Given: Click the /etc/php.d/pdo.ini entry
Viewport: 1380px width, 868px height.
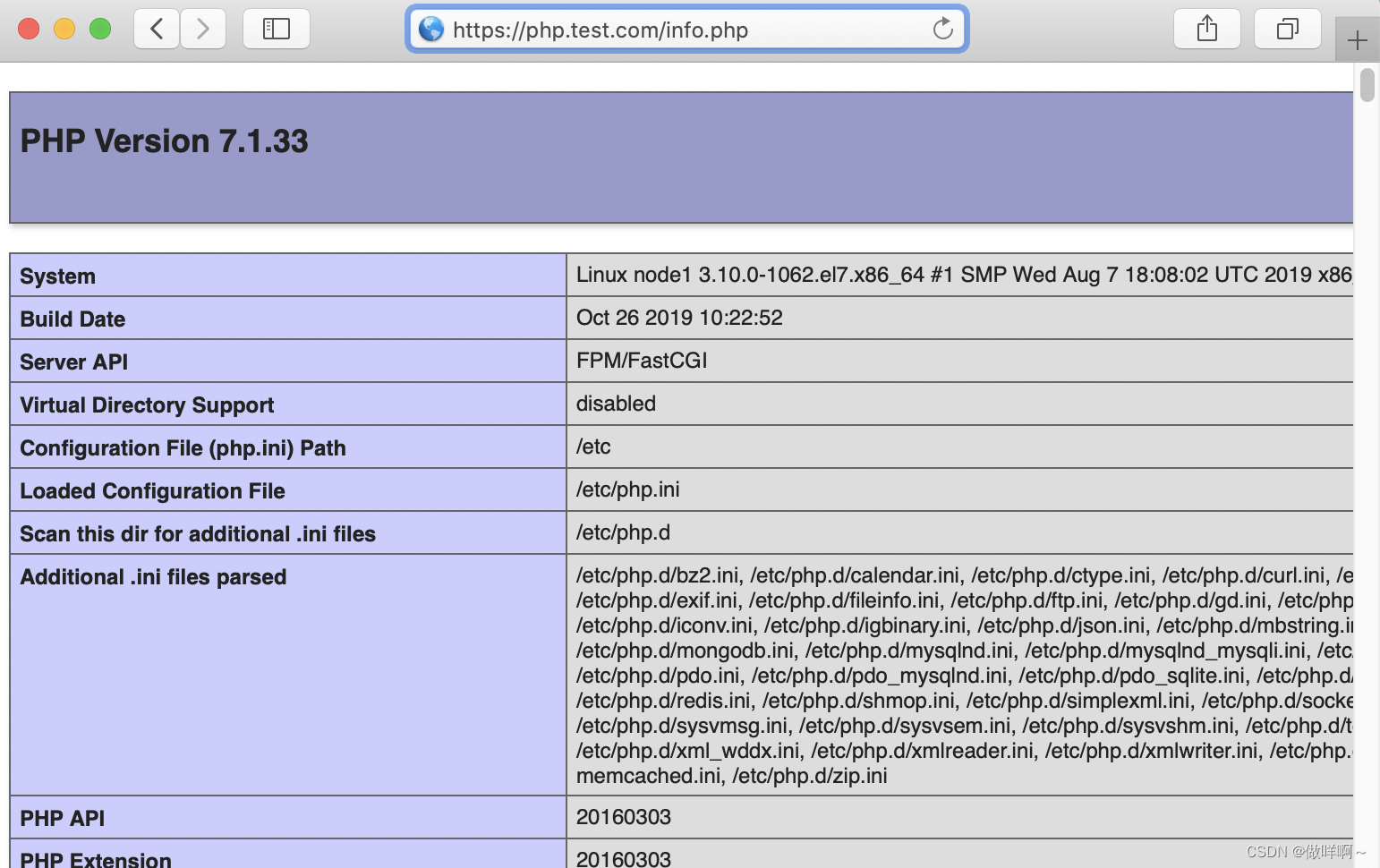Looking at the screenshot, I should [658, 676].
